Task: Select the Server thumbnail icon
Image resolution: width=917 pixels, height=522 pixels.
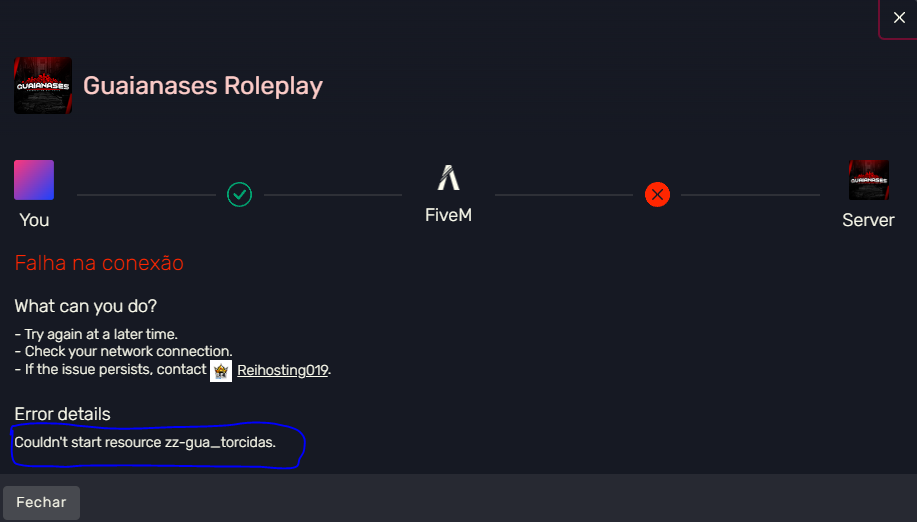Action: click(868, 180)
